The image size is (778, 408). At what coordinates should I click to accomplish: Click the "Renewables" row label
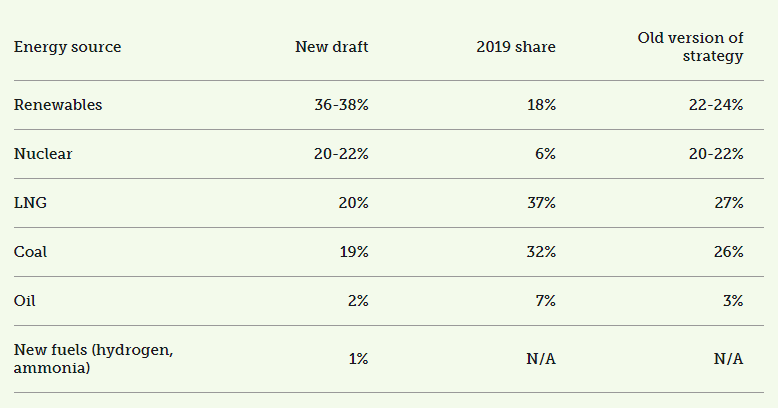[x=58, y=105]
